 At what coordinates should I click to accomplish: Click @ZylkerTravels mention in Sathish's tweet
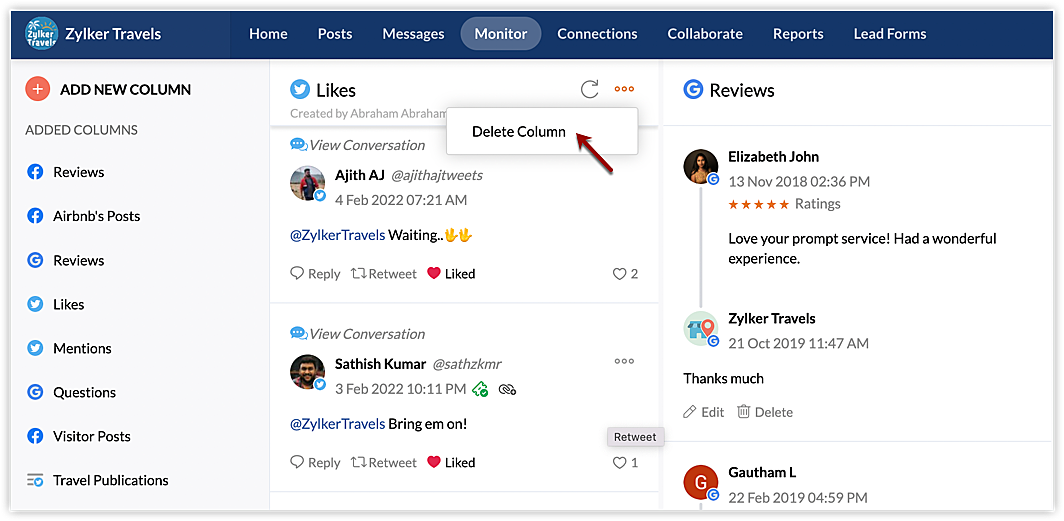(338, 424)
